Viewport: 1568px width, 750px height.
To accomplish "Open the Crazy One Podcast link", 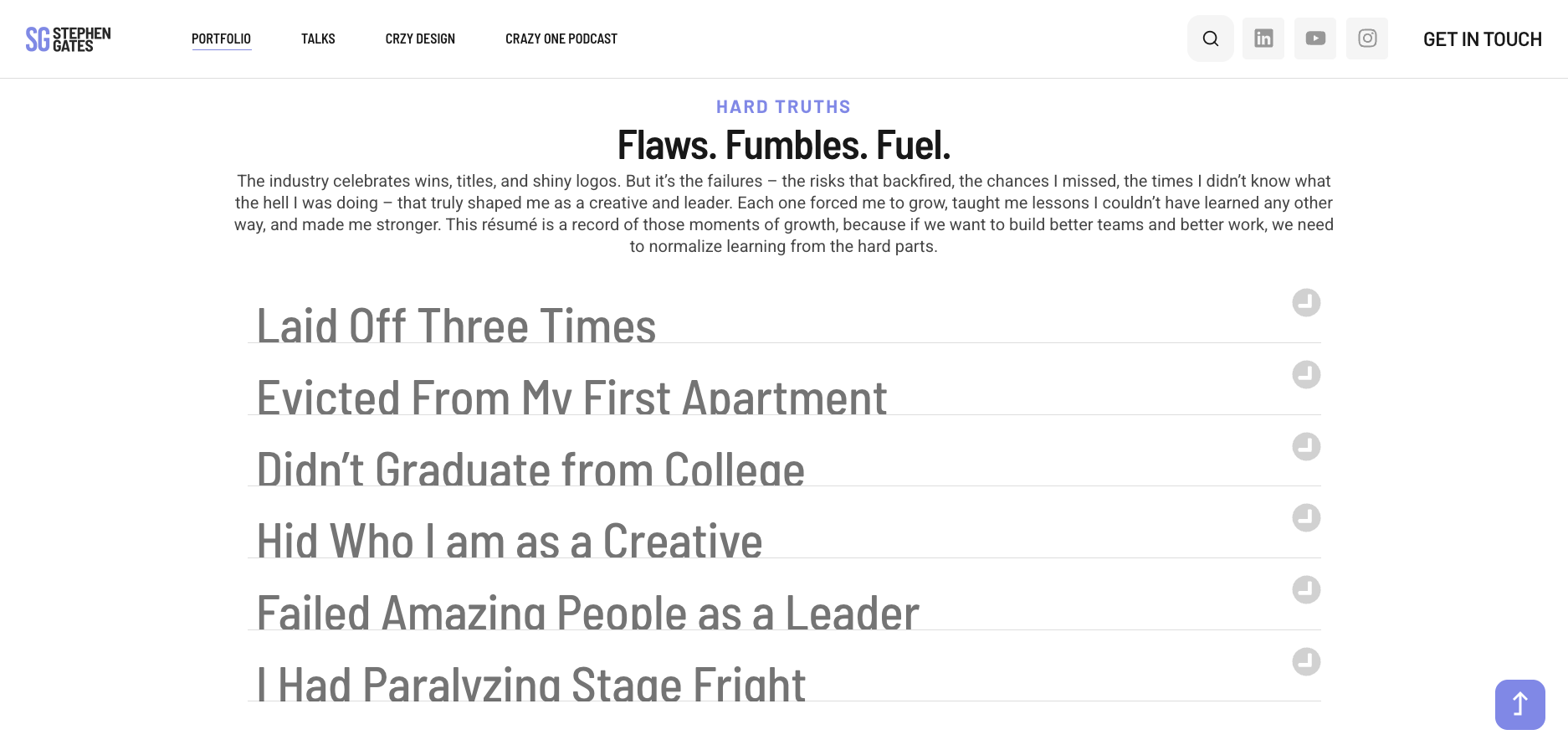I will tap(561, 39).
